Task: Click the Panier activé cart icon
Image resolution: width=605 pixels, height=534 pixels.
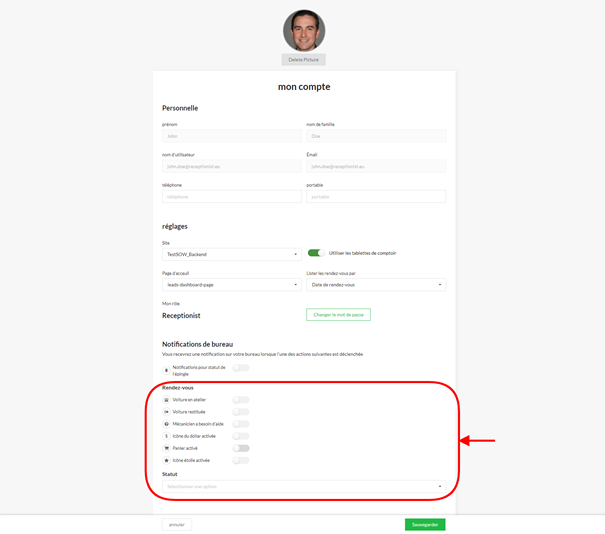Action: pos(166,448)
